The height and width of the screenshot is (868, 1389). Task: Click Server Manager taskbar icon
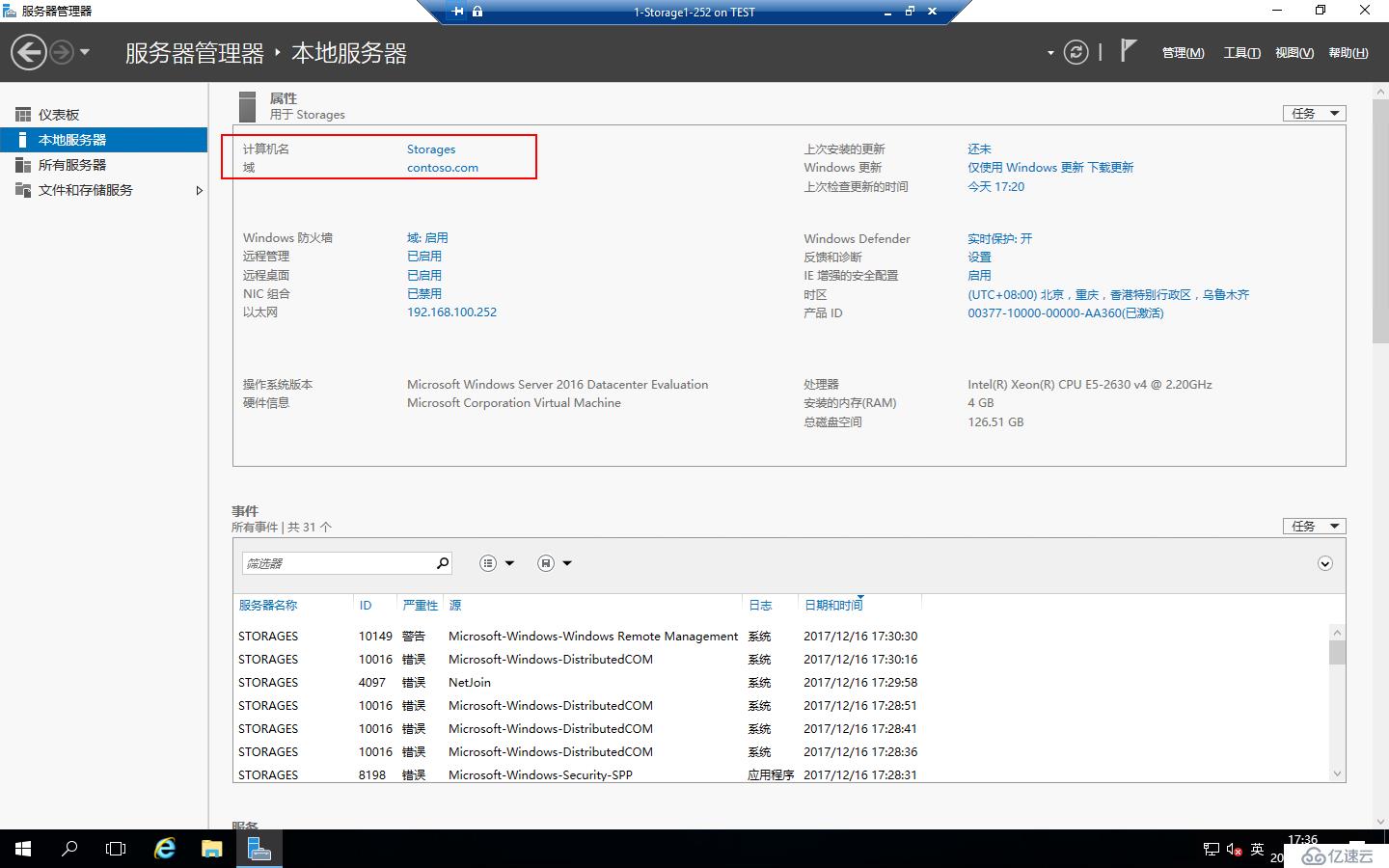point(259,849)
